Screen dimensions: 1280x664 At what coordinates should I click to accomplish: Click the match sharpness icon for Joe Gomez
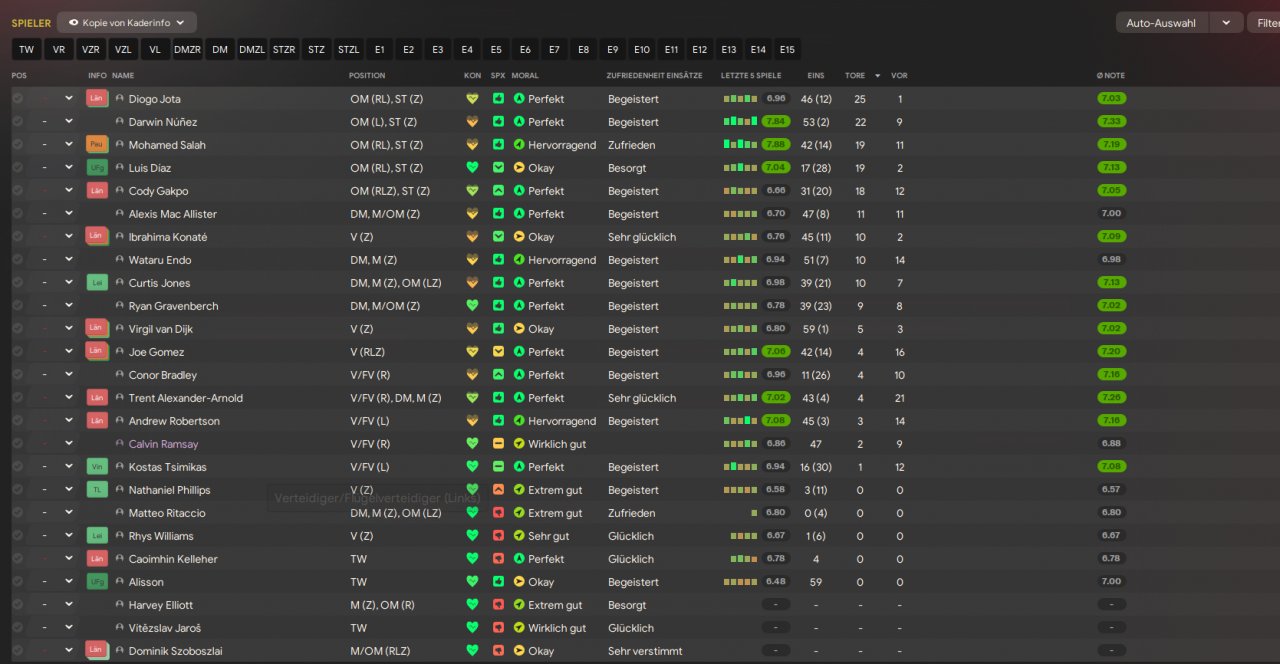pyautogui.click(x=498, y=352)
